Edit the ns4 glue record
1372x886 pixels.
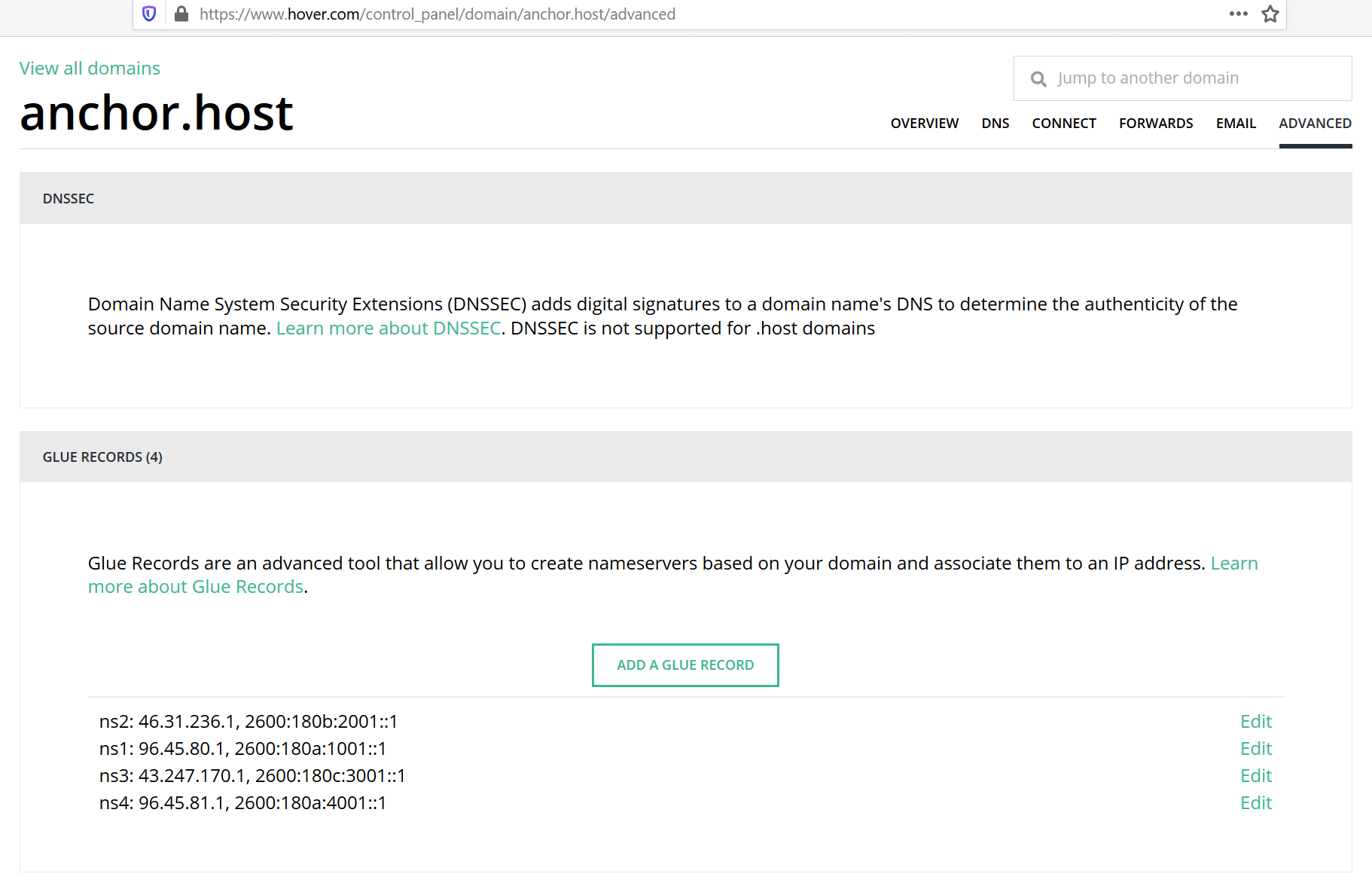pos(1255,803)
